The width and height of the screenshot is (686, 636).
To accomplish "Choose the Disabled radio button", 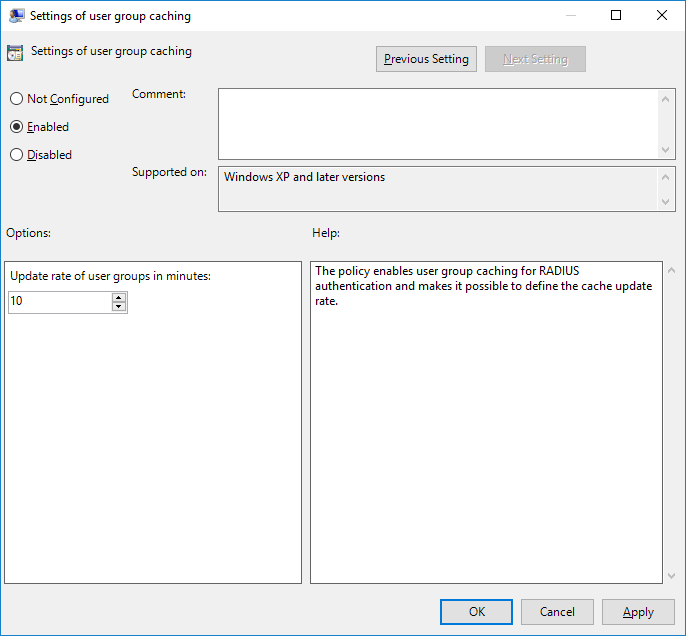I will tap(16, 155).
